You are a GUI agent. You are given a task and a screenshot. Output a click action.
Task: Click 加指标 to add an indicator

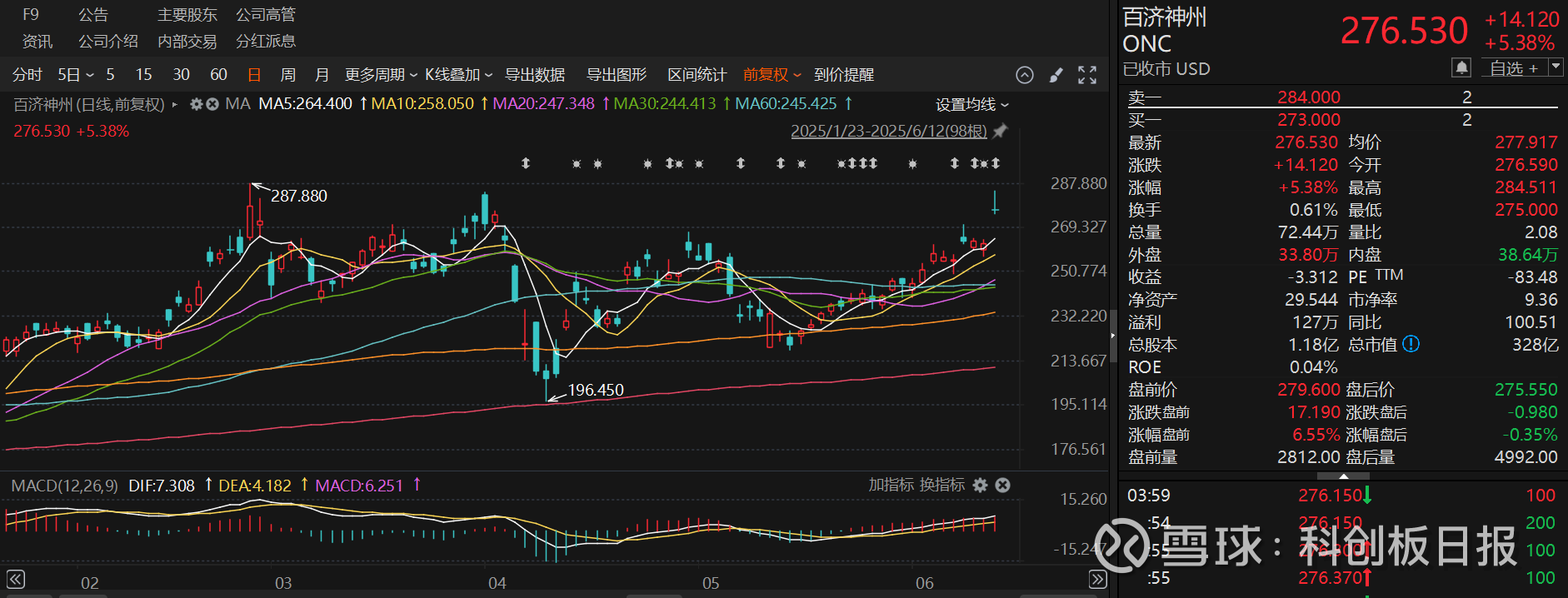(891, 485)
